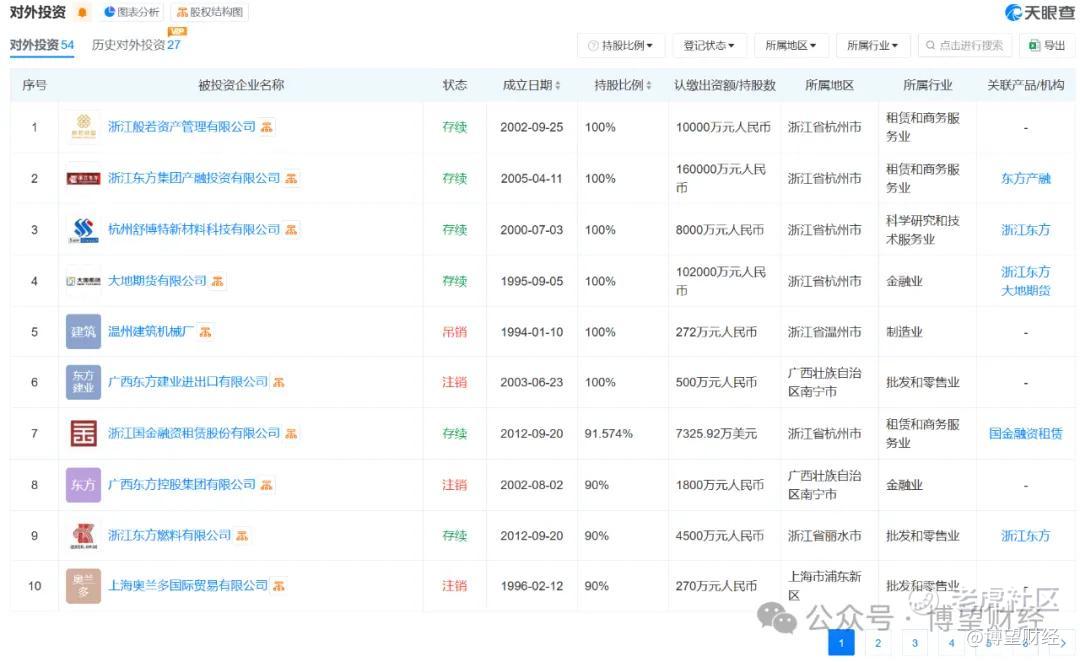Click structure icon beside 浙江般若资产管理有限公司

click(267, 127)
